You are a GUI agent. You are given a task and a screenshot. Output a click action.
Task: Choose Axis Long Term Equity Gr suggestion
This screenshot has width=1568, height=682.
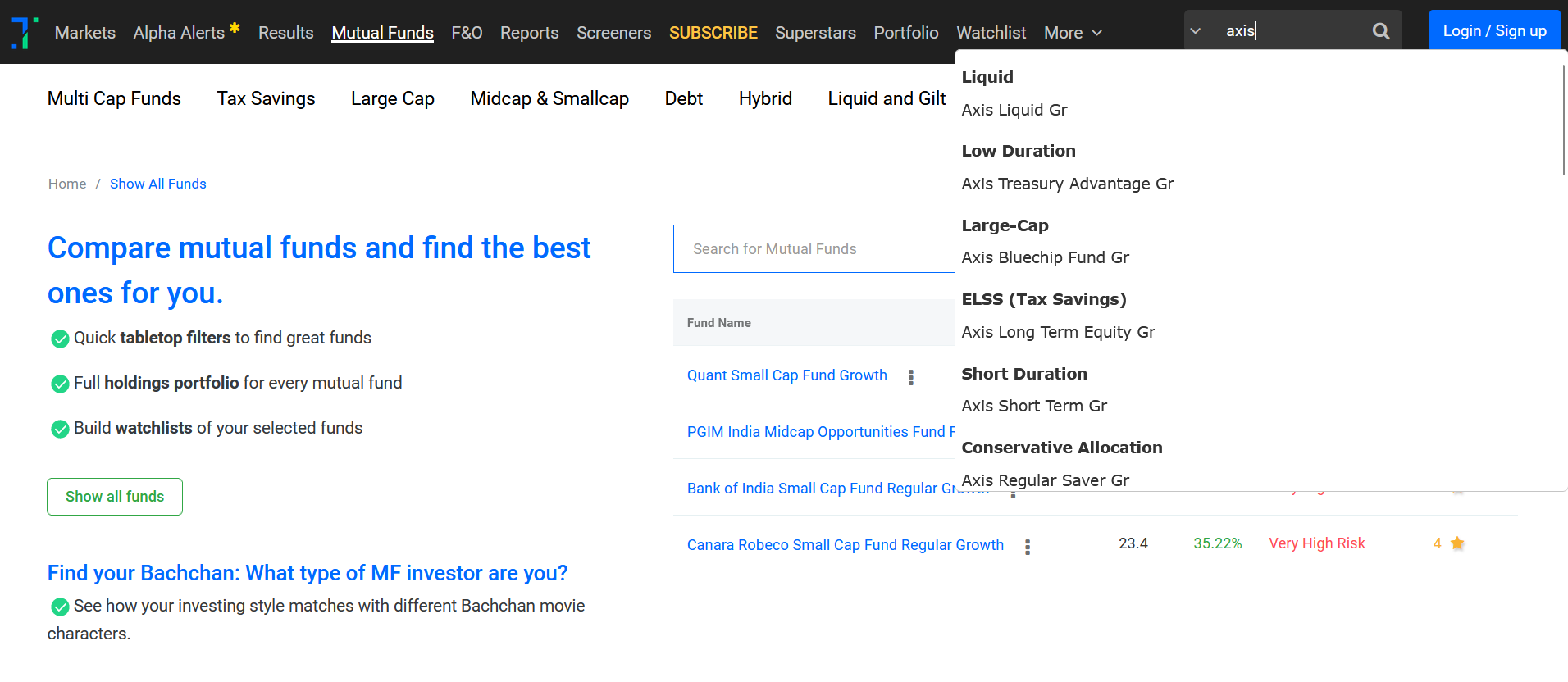click(1059, 332)
